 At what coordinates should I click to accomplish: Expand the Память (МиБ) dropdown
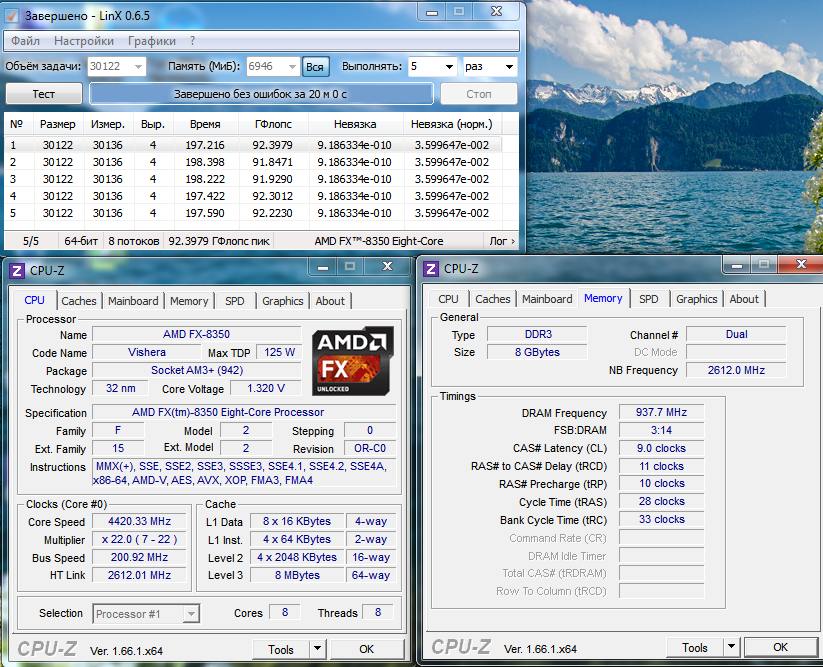coord(292,67)
